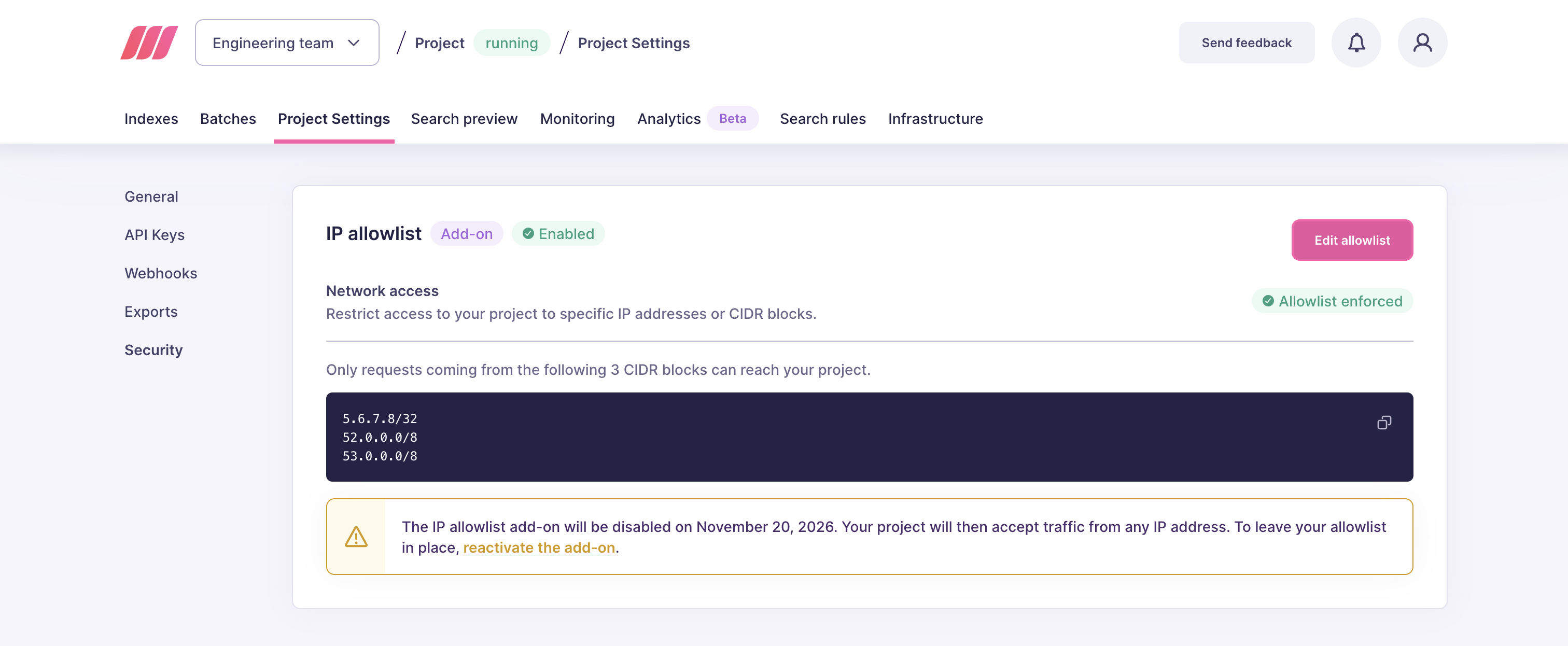Open the Analytics tab
This screenshot has height=646, width=1568.
coord(668,119)
